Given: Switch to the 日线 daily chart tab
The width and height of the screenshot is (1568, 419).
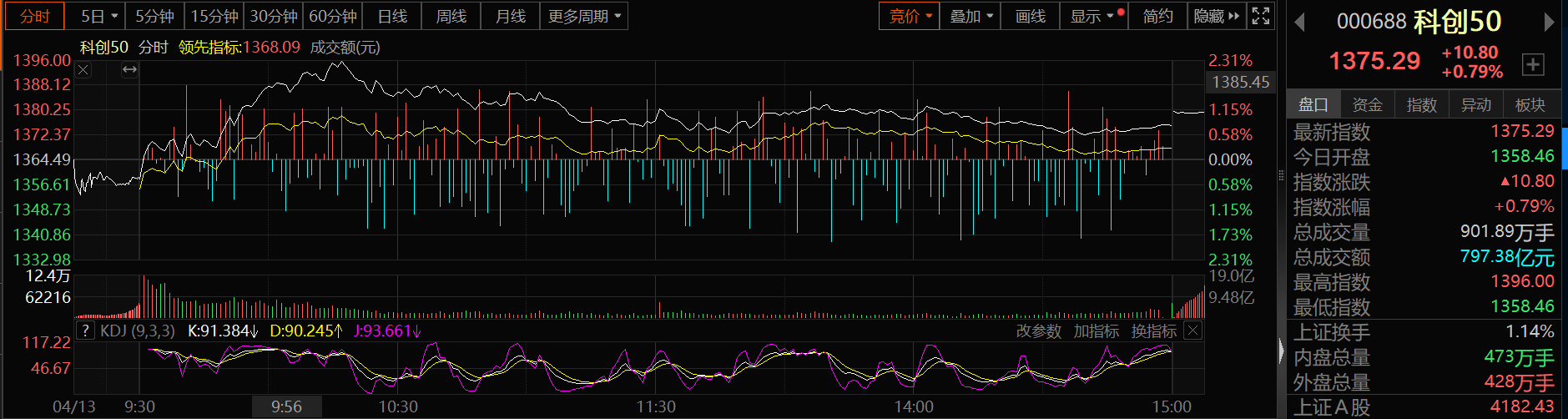Looking at the screenshot, I should pos(392,16).
